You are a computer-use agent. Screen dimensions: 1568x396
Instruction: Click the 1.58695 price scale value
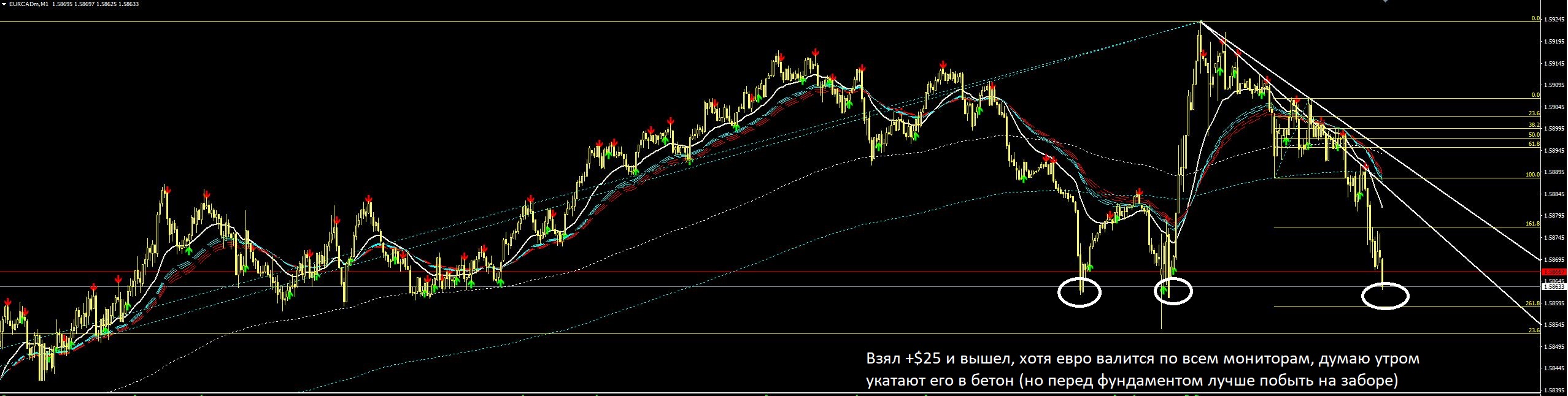click(x=1554, y=259)
